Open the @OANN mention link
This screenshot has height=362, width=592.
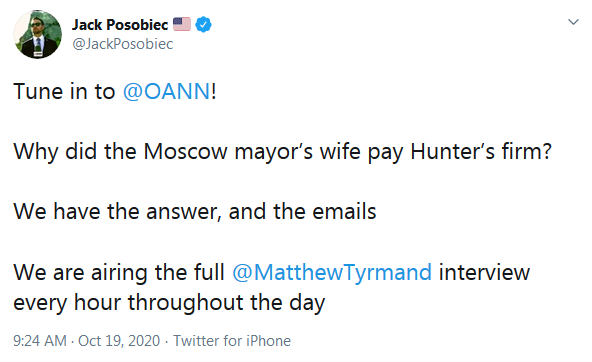coord(166,91)
